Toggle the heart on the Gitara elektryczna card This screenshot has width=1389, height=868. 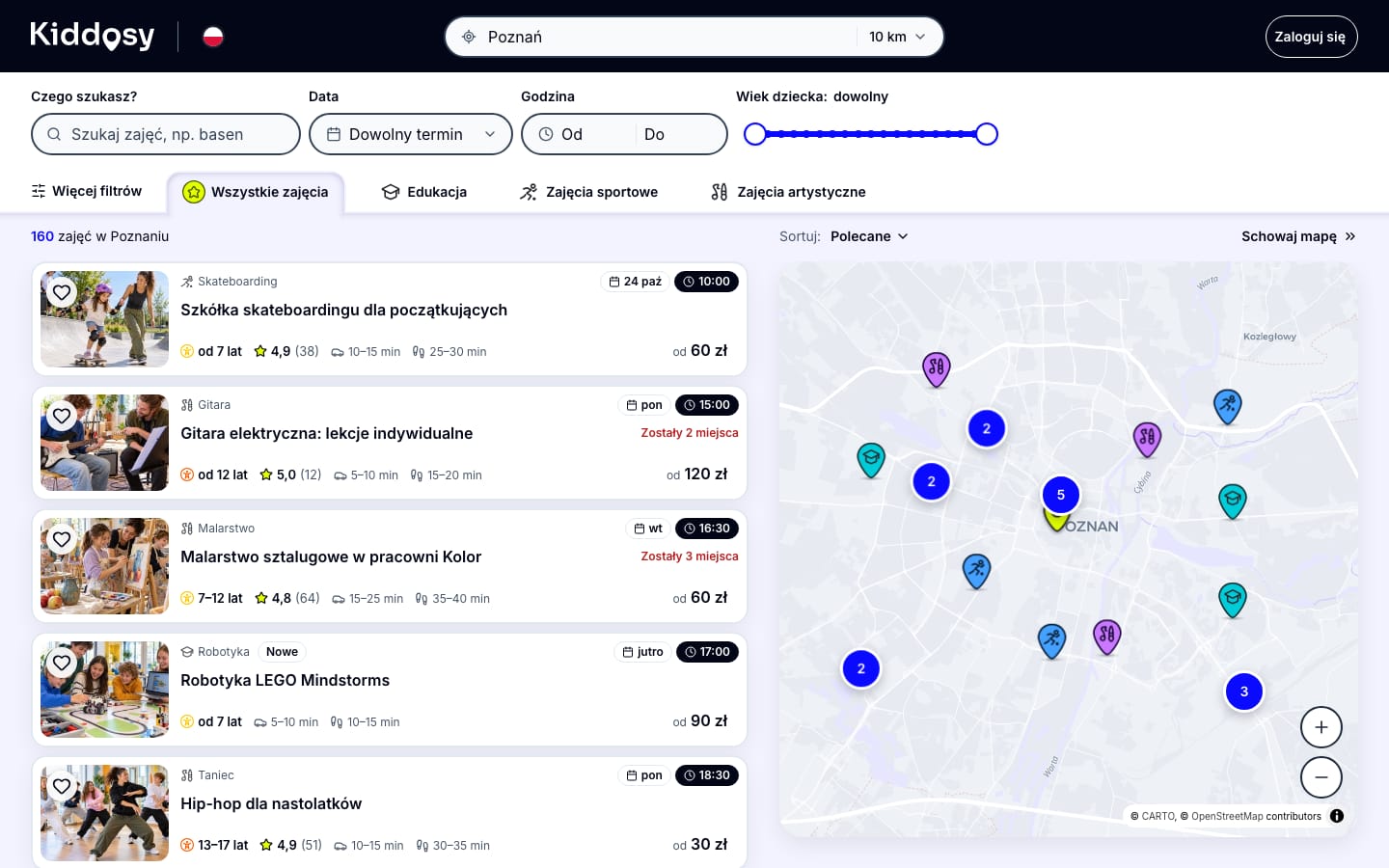(x=62, y=416)
